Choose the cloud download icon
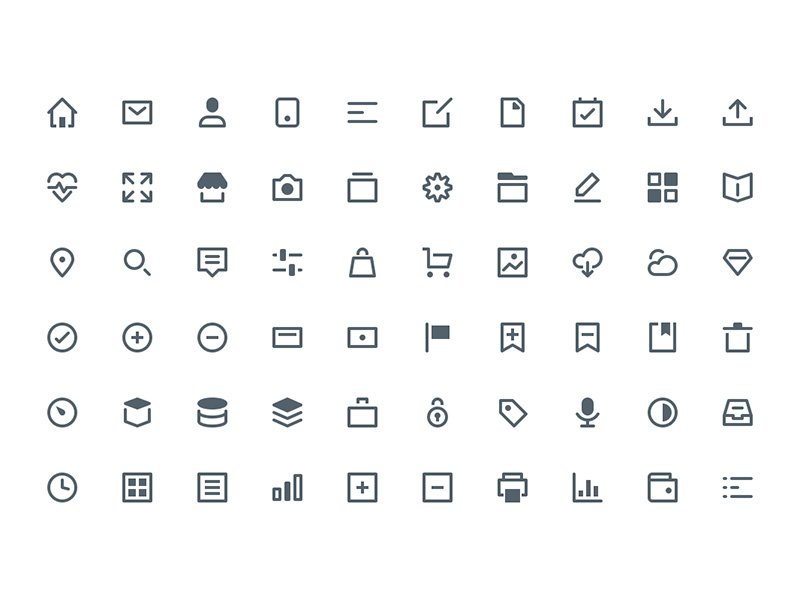This screenshot has height=600, width=800. [587, 263]
